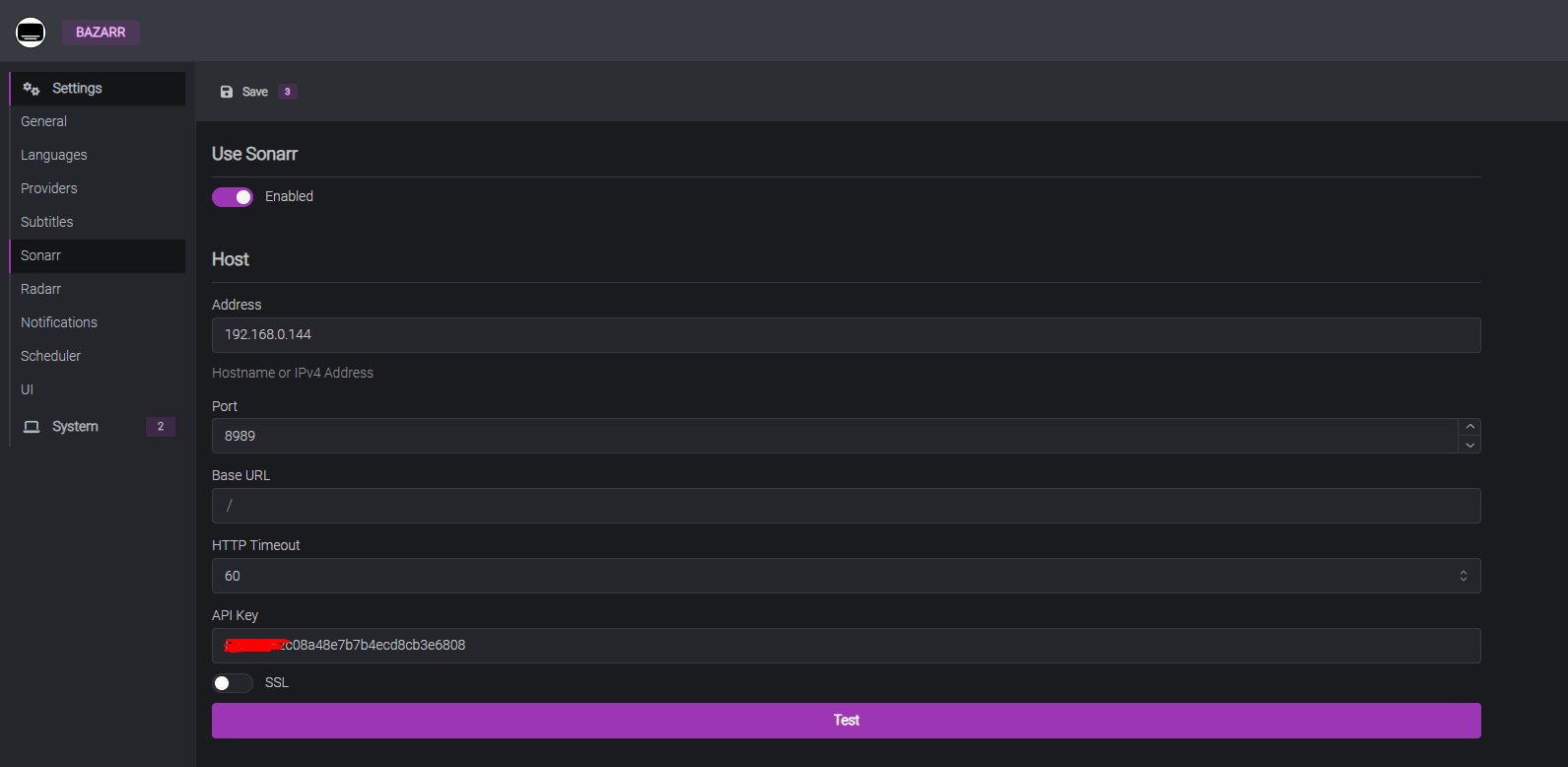Select Languages in the sidebar
The height and width of the screenshot is (767, 1568).
coord(54,155)
